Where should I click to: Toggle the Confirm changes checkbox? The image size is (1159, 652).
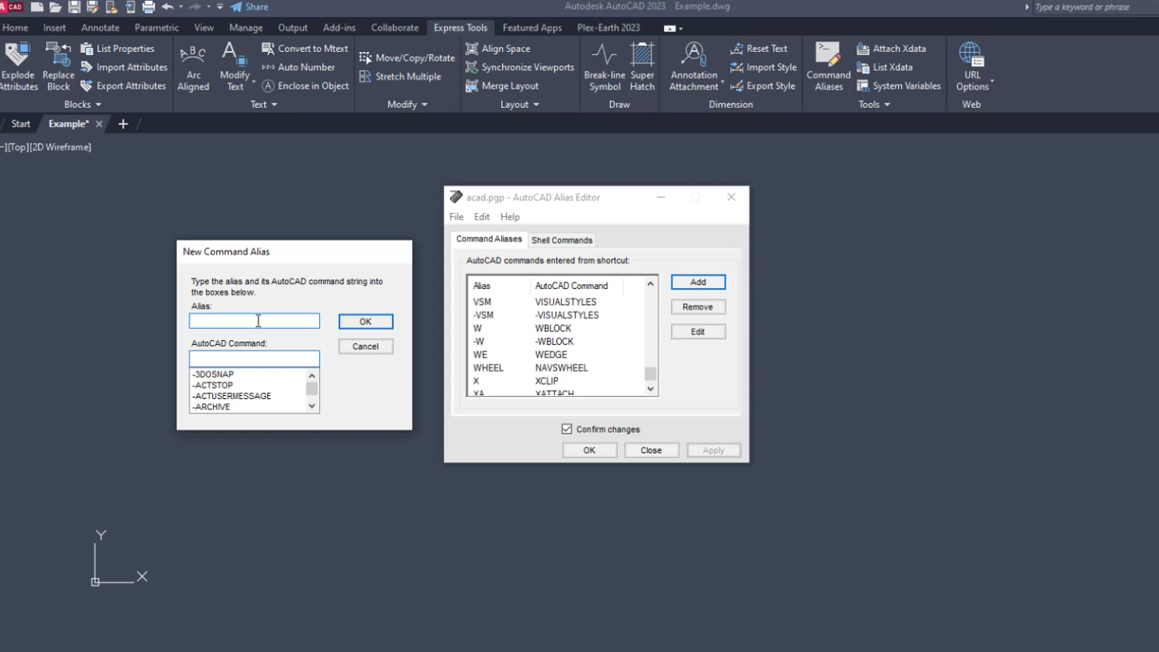coord(567,429)
